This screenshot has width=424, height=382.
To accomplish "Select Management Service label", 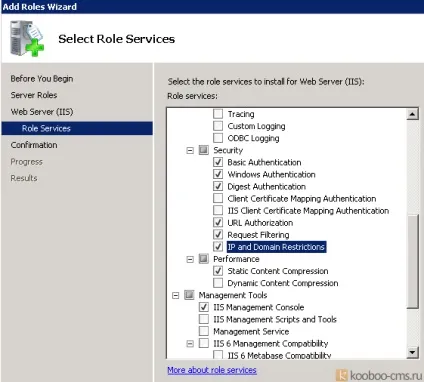I will click(x=251, y=331).
